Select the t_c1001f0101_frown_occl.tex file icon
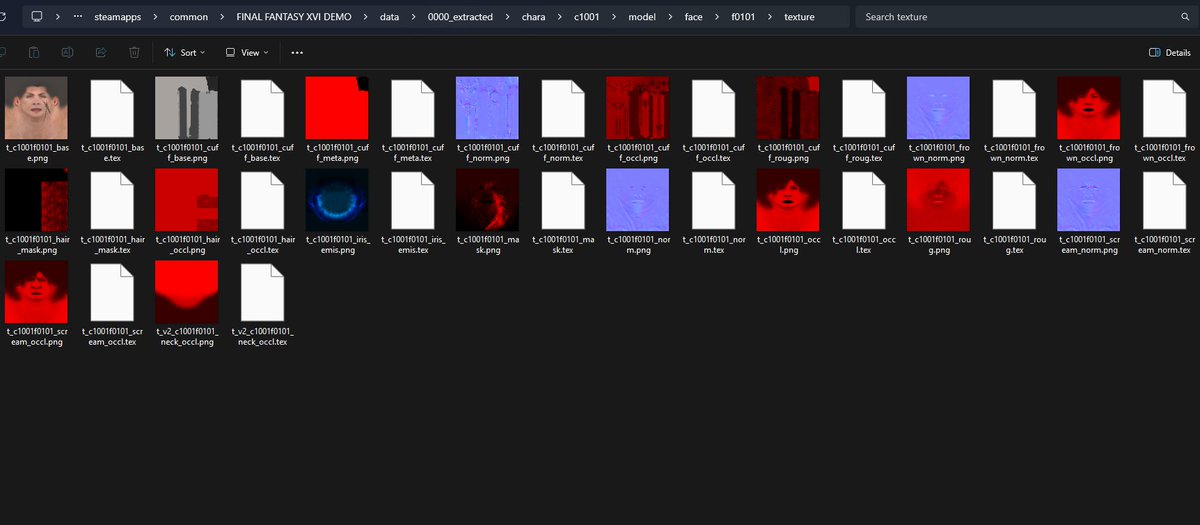1200x525 pixels. (x=1164, y=108)
